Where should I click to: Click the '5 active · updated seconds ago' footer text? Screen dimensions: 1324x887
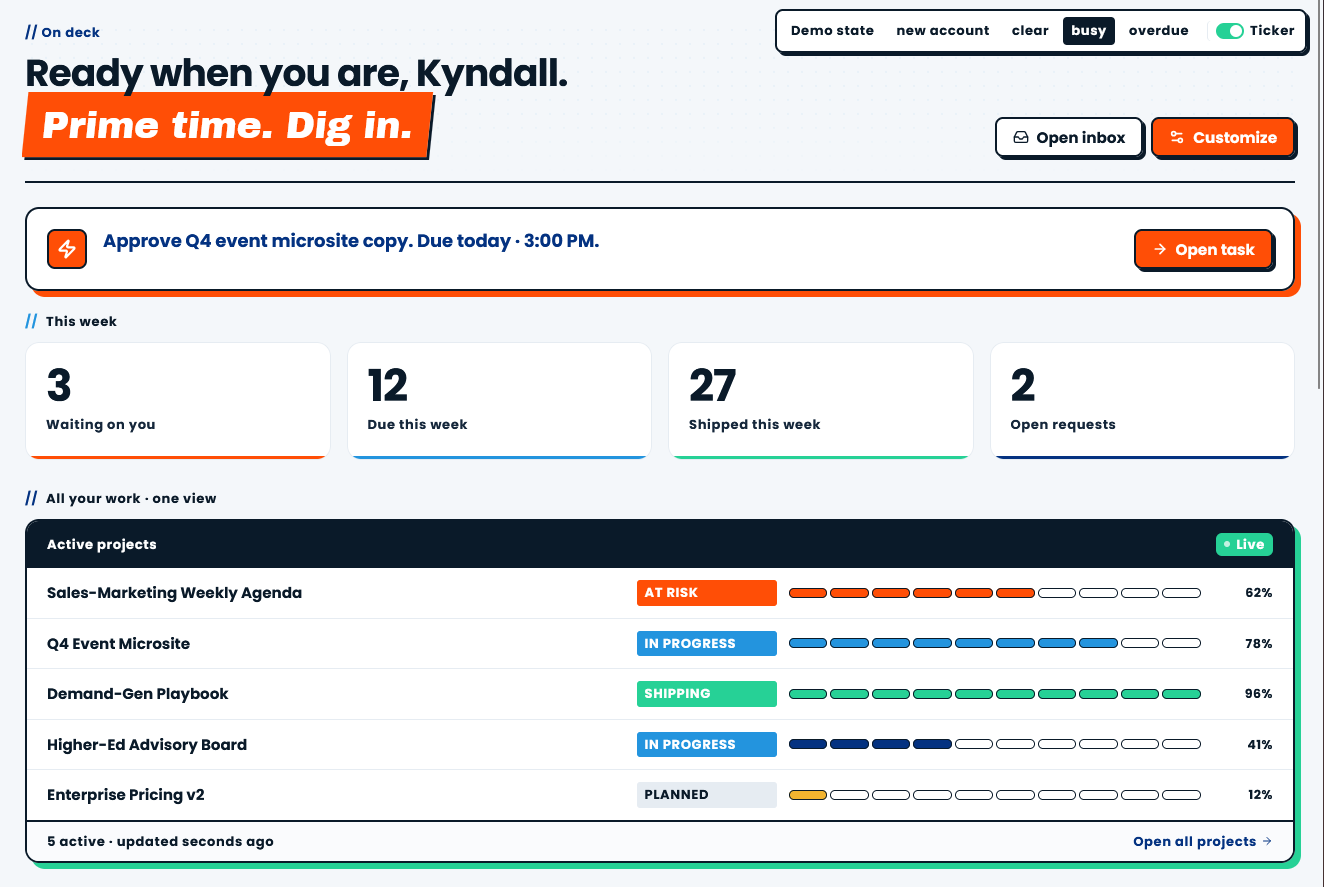pyautogui.click(x=160, y=841)
